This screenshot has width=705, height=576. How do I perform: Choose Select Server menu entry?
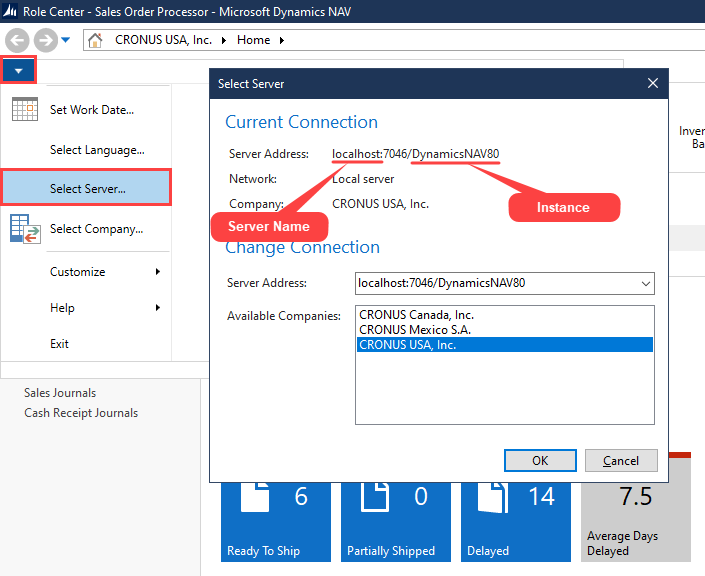86,188
